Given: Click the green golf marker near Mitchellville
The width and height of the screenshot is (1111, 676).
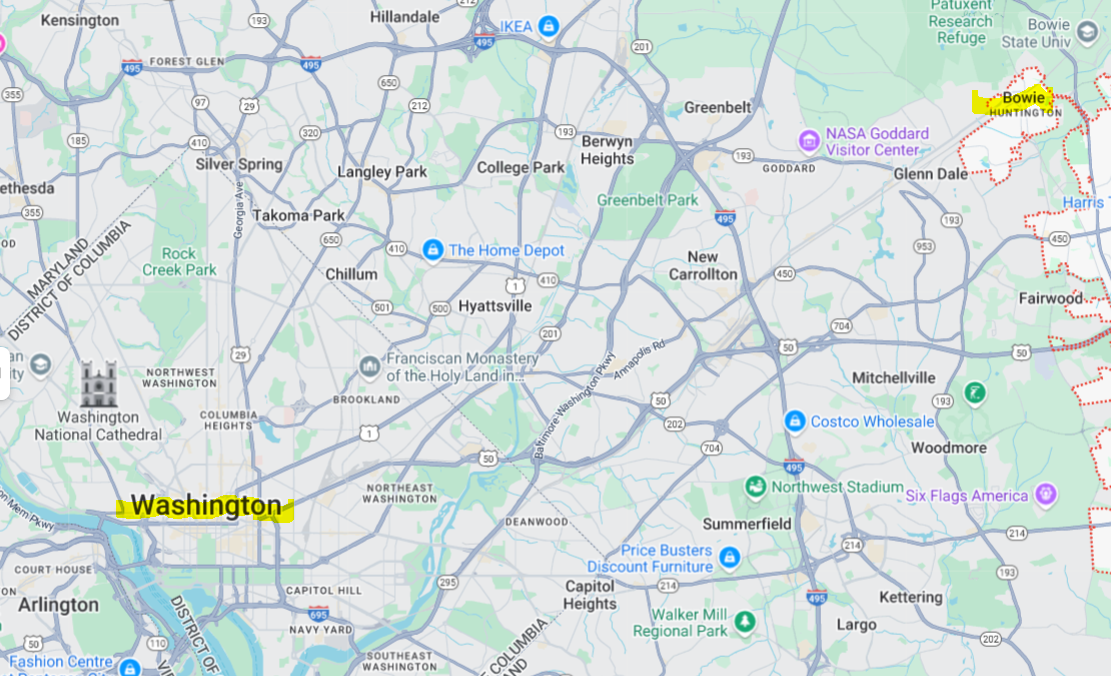Looking at the screenshot, I should tap(975, 392).
